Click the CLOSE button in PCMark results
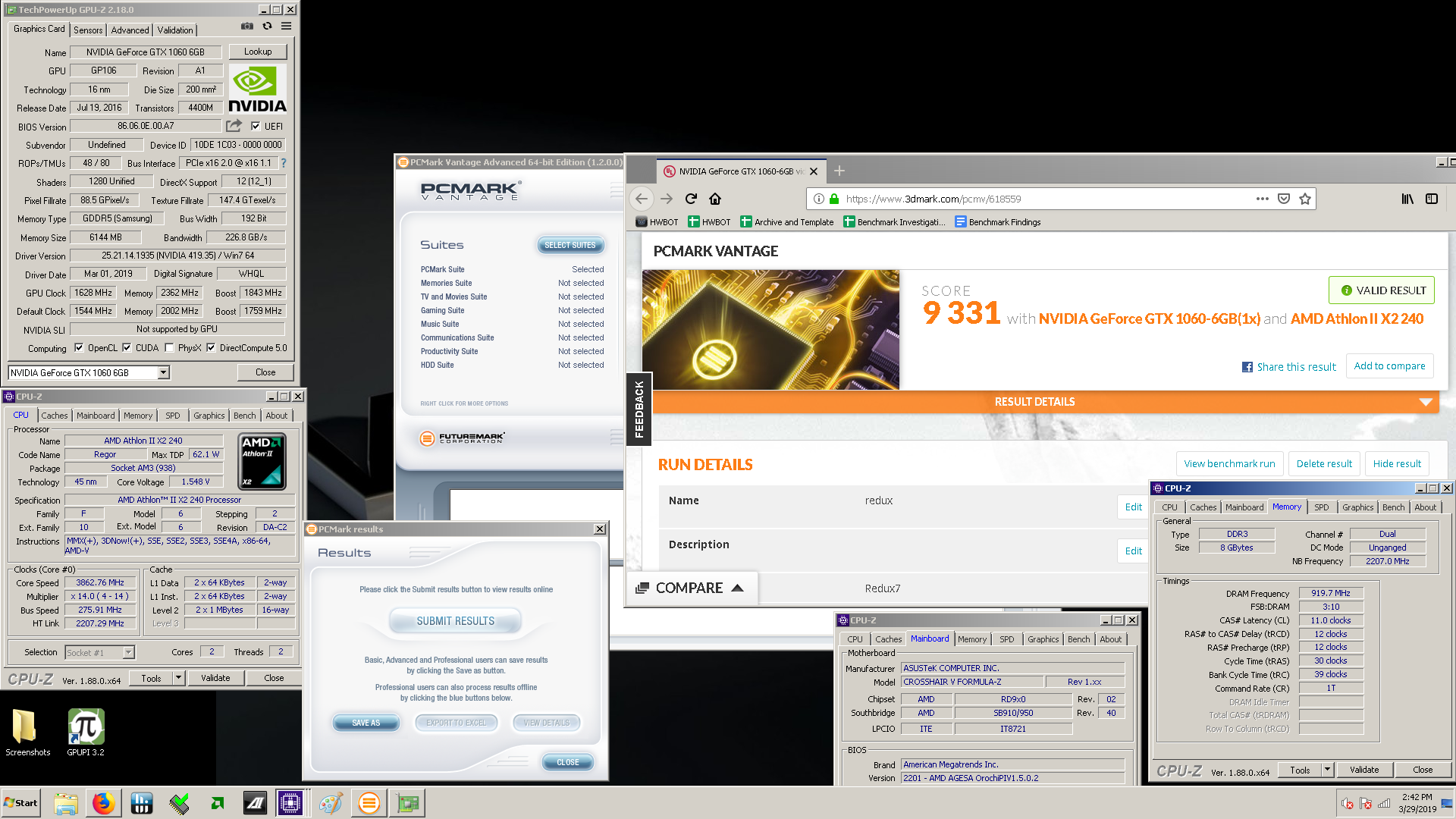 [567, 762]
